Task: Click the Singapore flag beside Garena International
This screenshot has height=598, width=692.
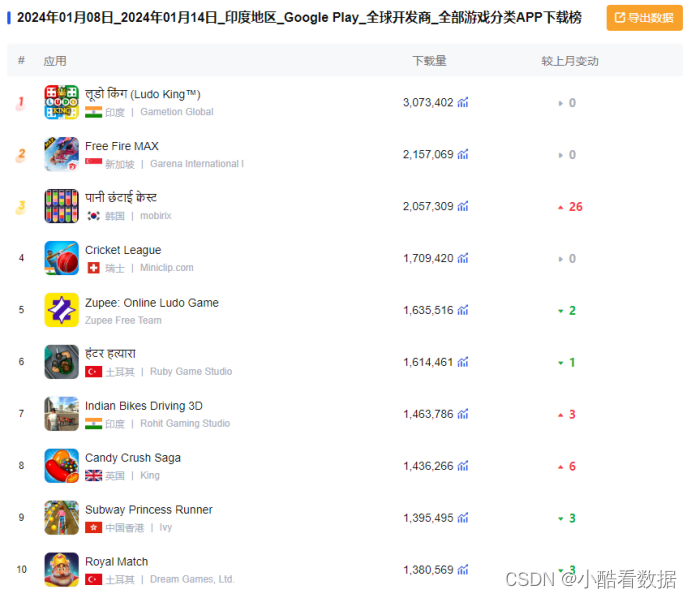Action: point(94,164)
